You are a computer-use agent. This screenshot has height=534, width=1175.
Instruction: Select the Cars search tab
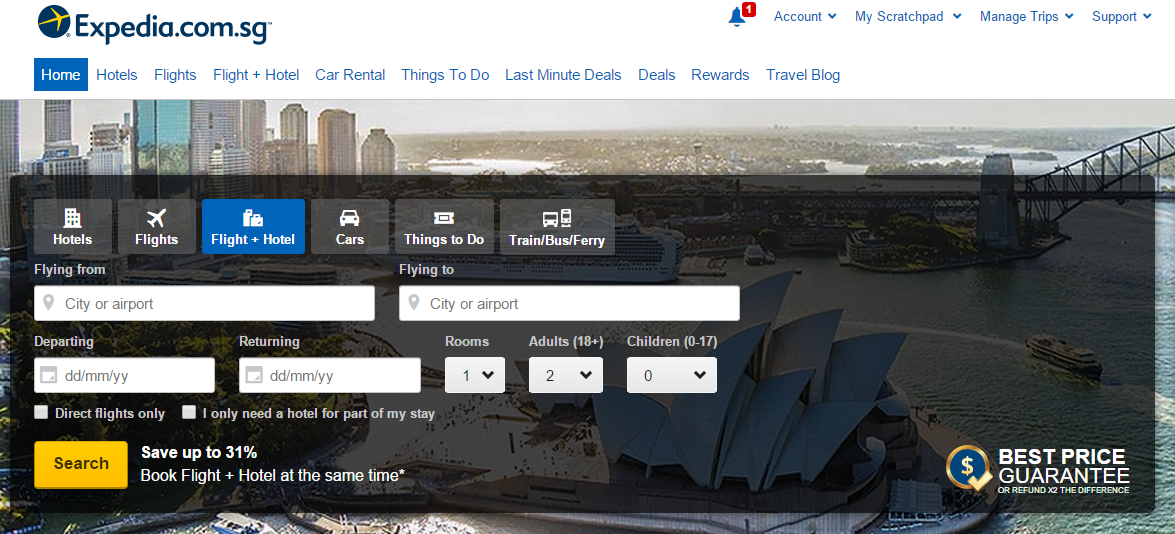(x=350, y=226)
